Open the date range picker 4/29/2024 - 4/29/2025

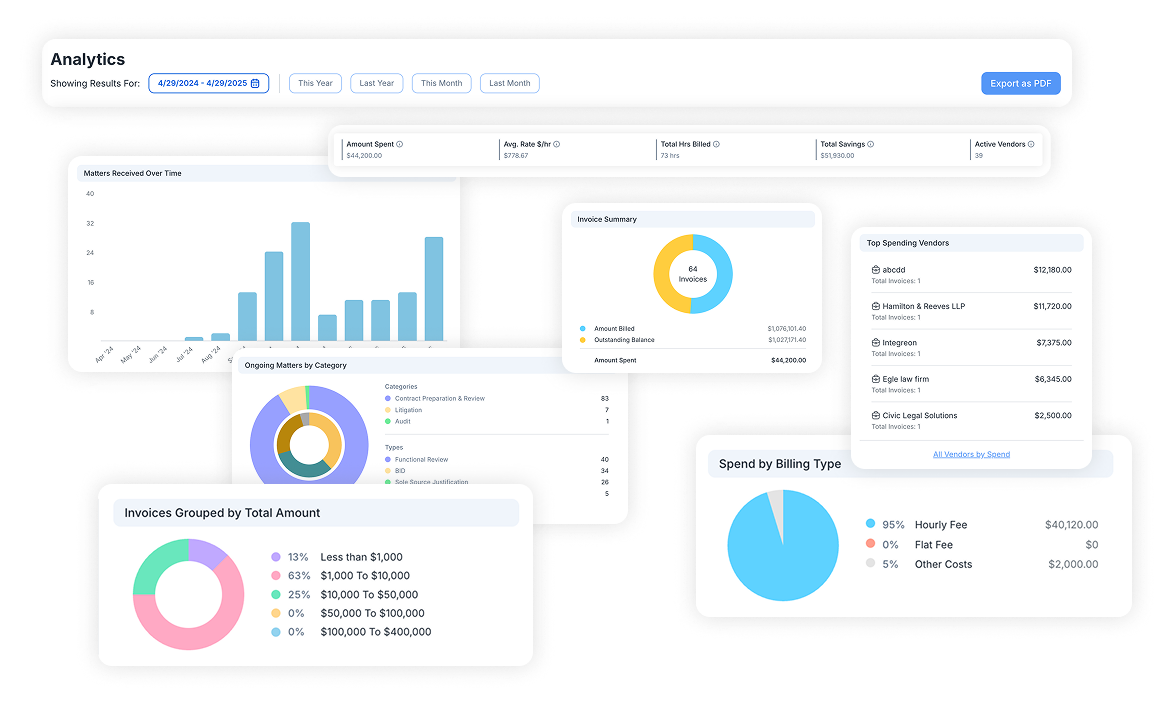(x=208, y=83)
